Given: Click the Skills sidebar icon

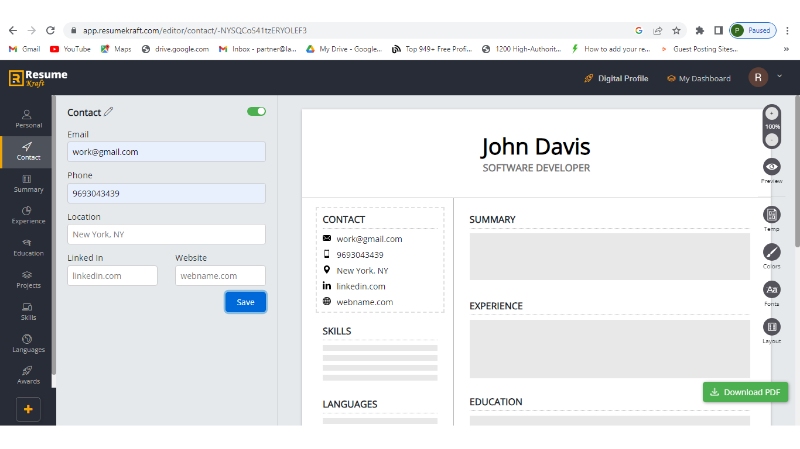Looking at the screenshot, I should (28, 310).
